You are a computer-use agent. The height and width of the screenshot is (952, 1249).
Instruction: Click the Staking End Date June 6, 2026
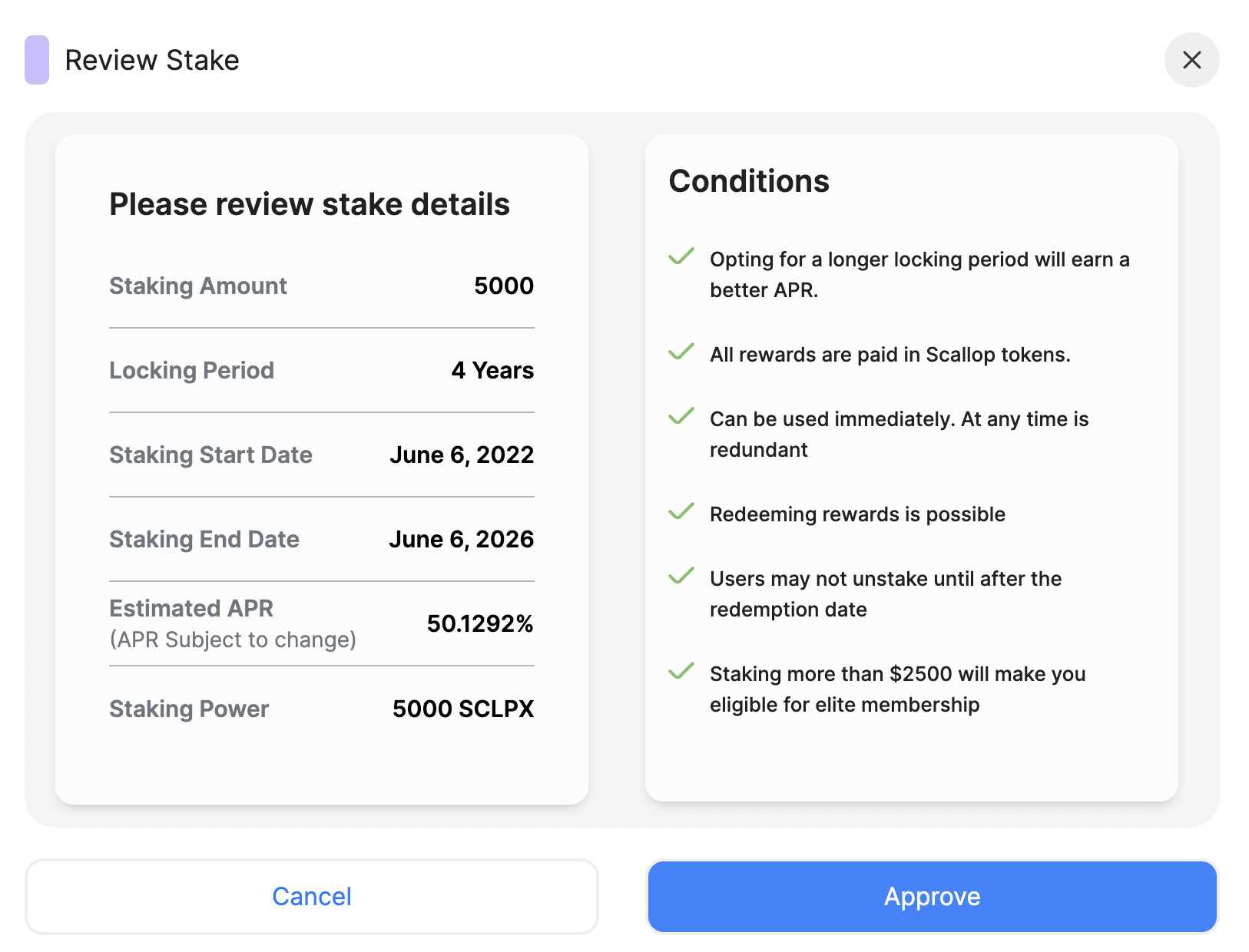pyautogui.click(x=461, y=539)
